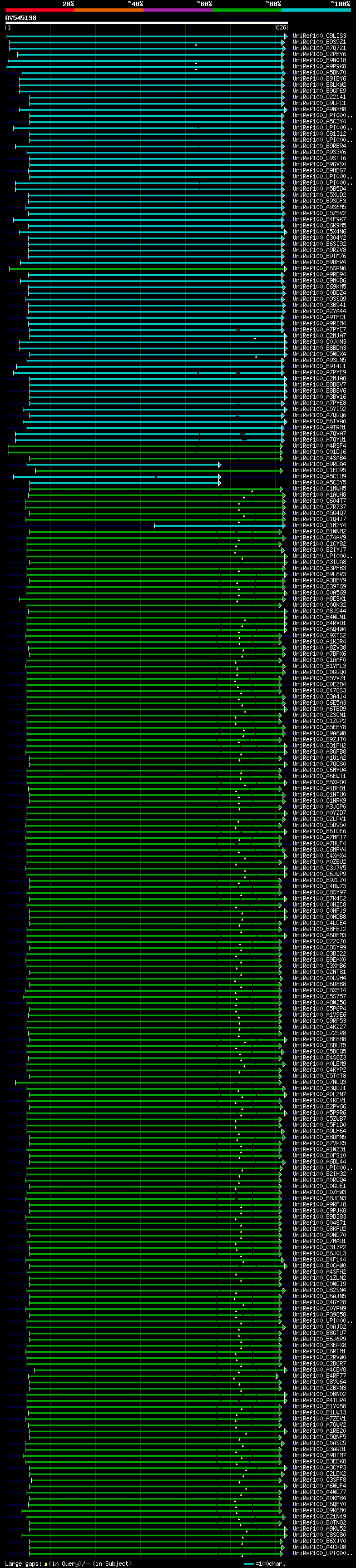Click the green ~80% legend segment

247,10
